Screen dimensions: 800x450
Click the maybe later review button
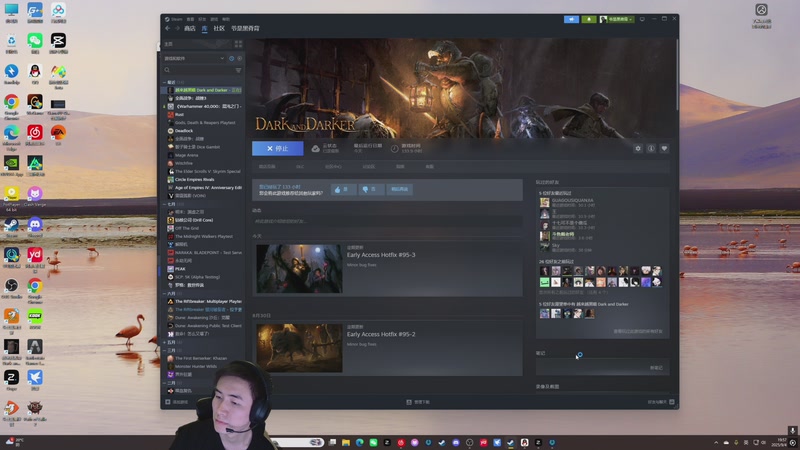click(399, 189)
